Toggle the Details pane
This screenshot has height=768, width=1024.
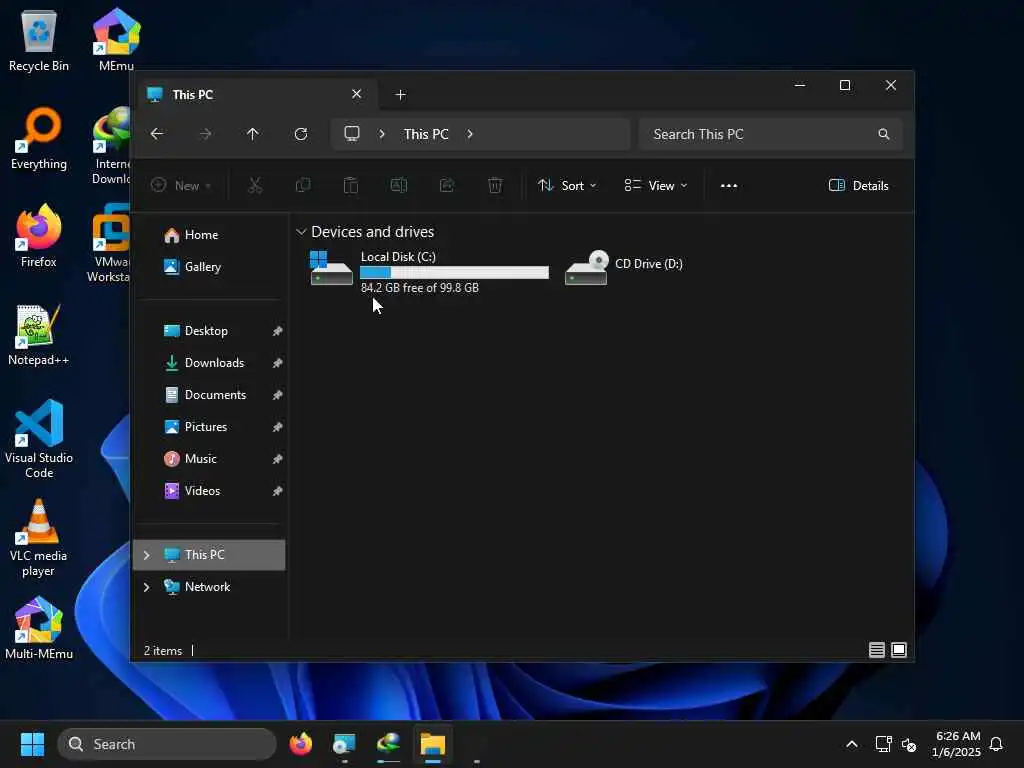(x=858, y=185)
